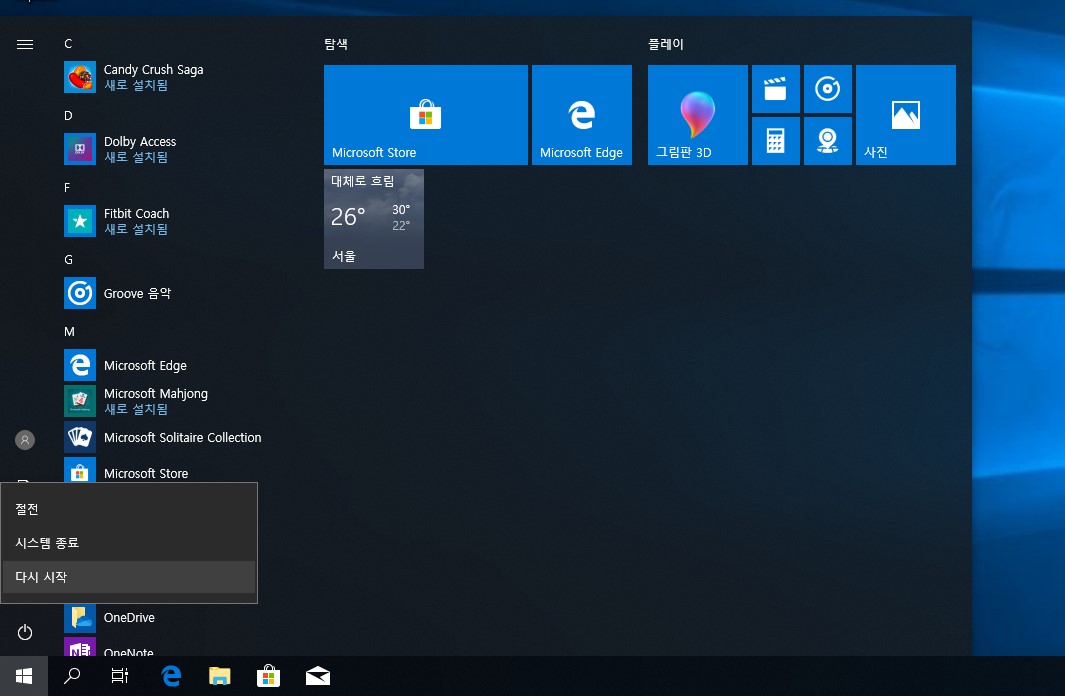Click the 플레이 tile group title

click(666, 44)
